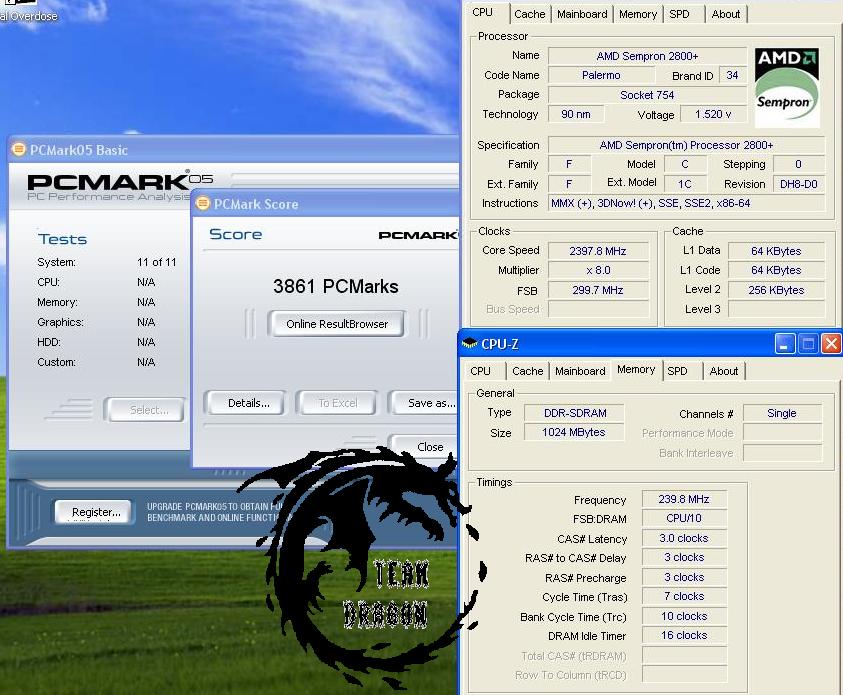Click the FSB:DRAM value CPU/10
Image resolution: width=843 pixels, height=695 pixels.
684,518
